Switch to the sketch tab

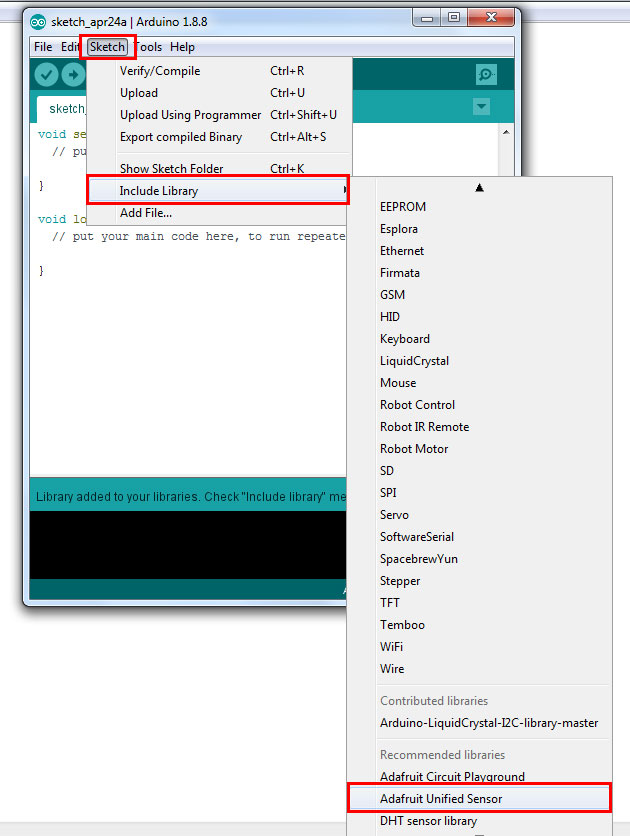[x=63, y=109]
